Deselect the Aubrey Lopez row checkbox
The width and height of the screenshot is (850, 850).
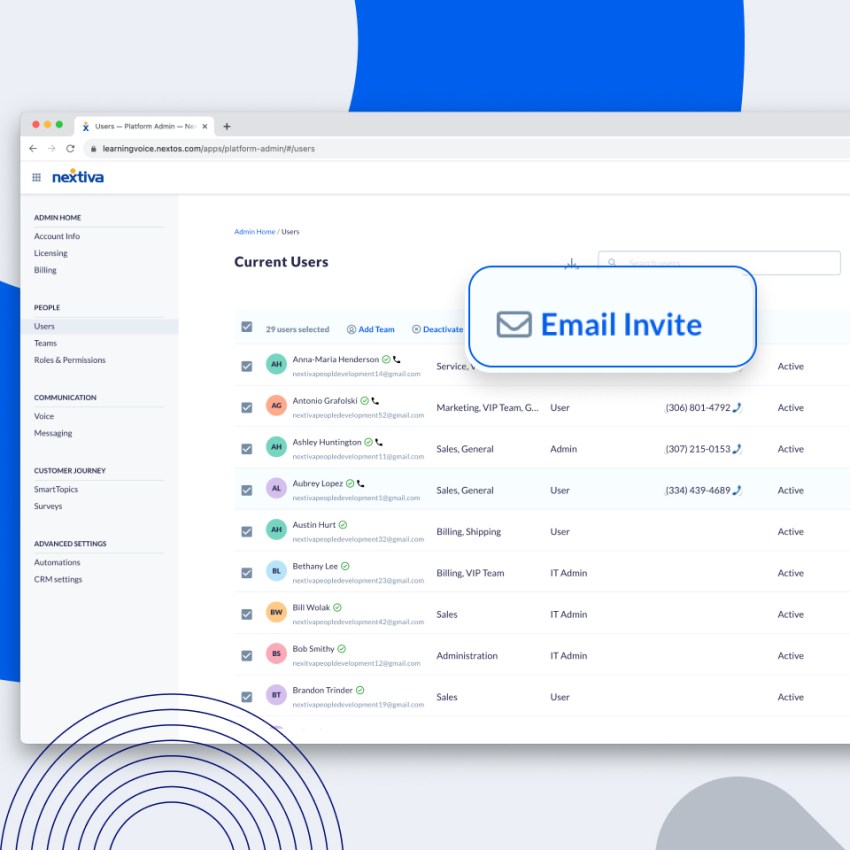pos(247,490)
